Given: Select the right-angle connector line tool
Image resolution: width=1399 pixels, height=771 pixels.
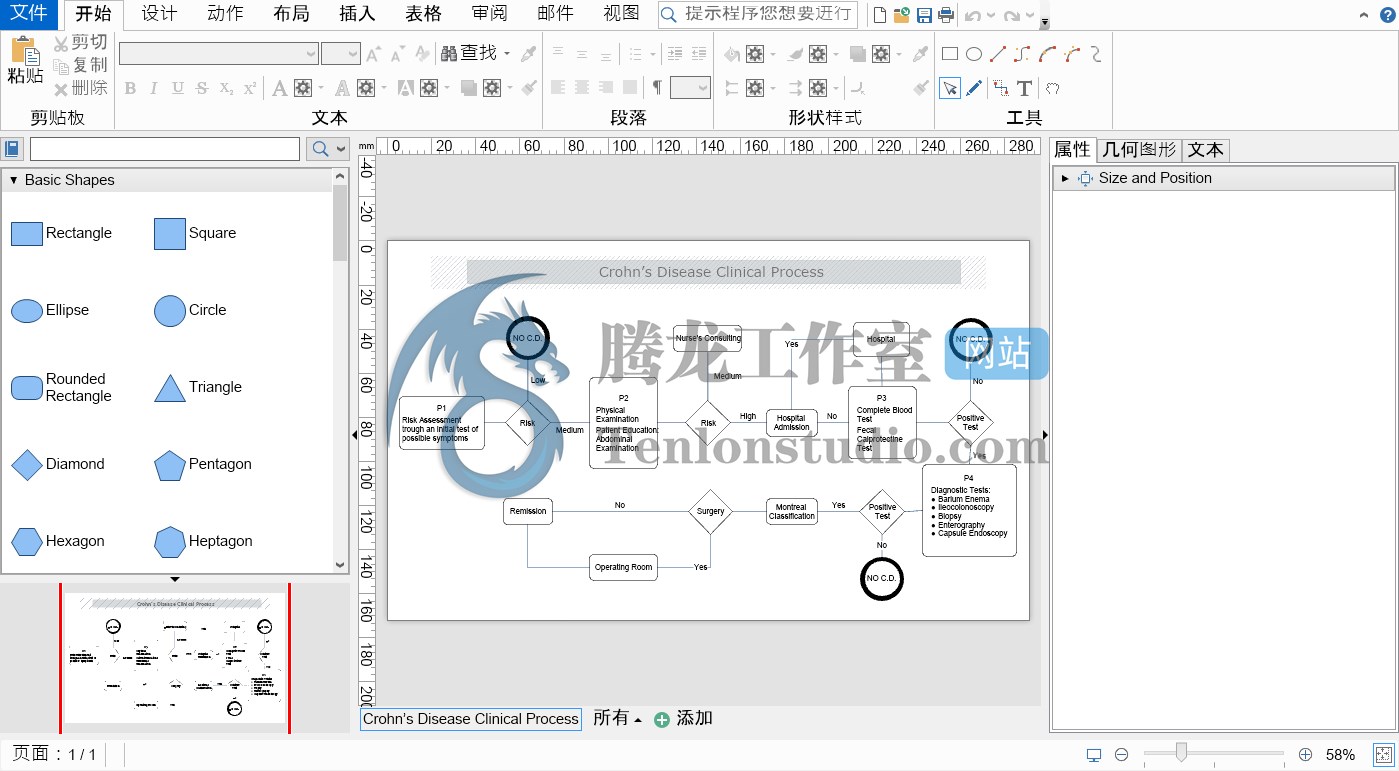Looking at the screenshot, I should tap(1022, 54).
